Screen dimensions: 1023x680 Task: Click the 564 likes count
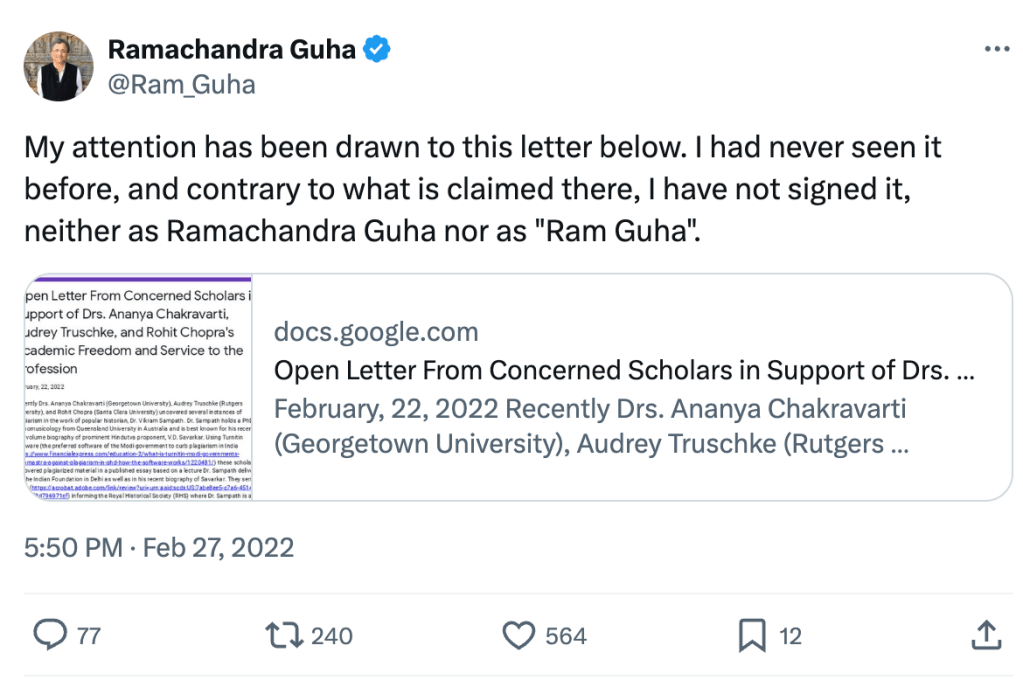pyautogui.click(x=567, y=636)
